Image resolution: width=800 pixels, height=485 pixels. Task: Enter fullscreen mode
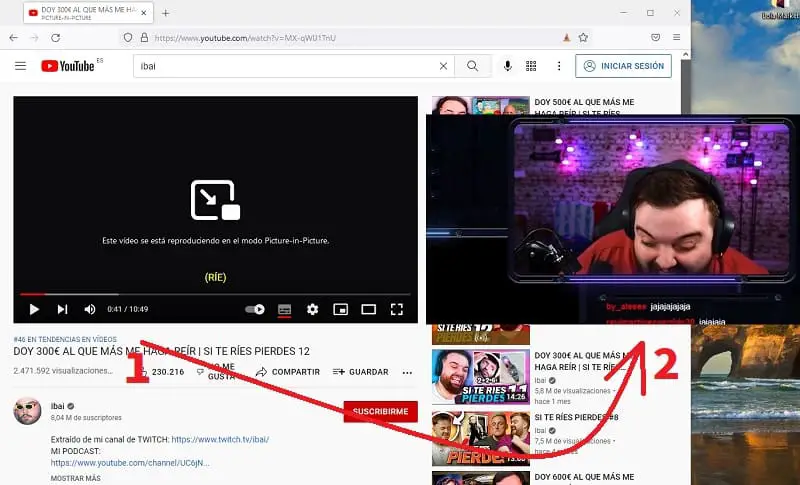tap(396, 309)
